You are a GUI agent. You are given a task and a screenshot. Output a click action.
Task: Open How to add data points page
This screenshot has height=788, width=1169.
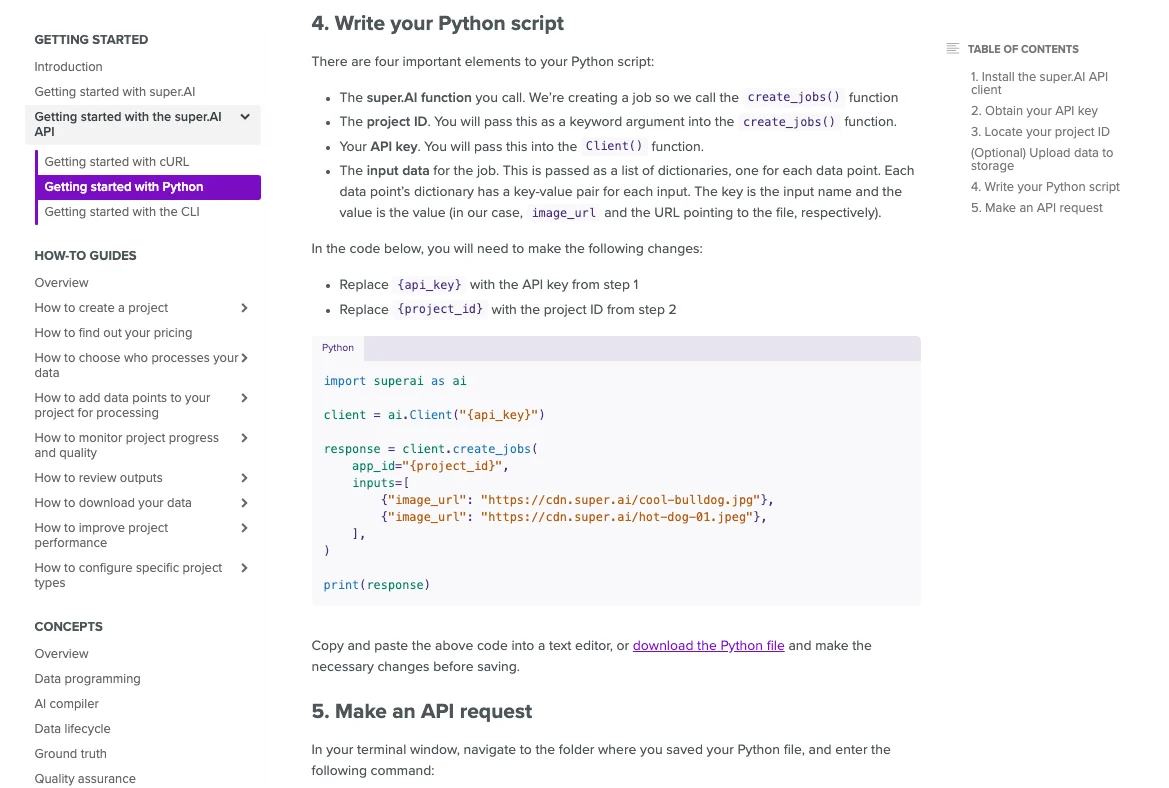(122, 406)
